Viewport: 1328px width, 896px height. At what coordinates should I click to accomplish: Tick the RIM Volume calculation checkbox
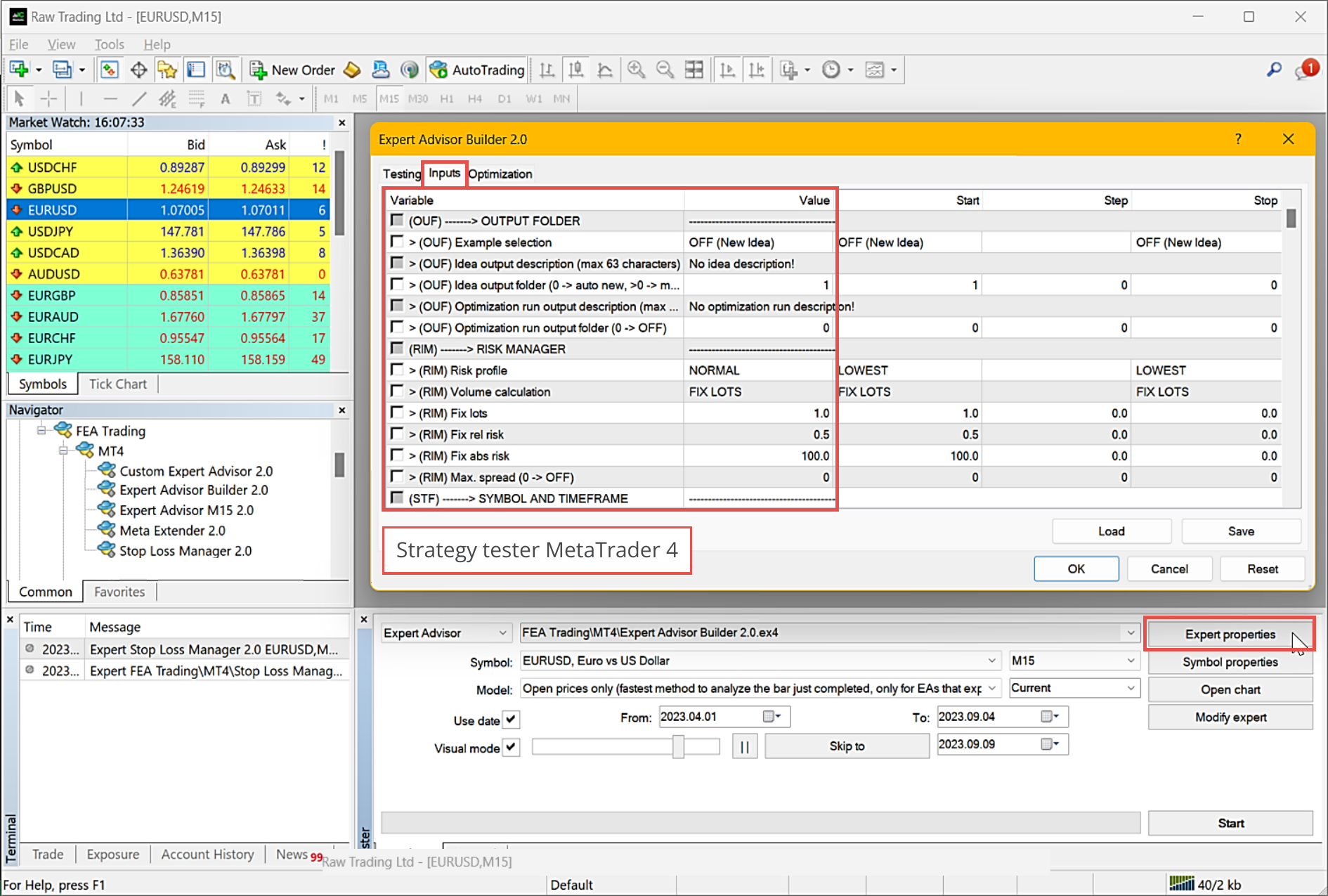tap(397, 391)
